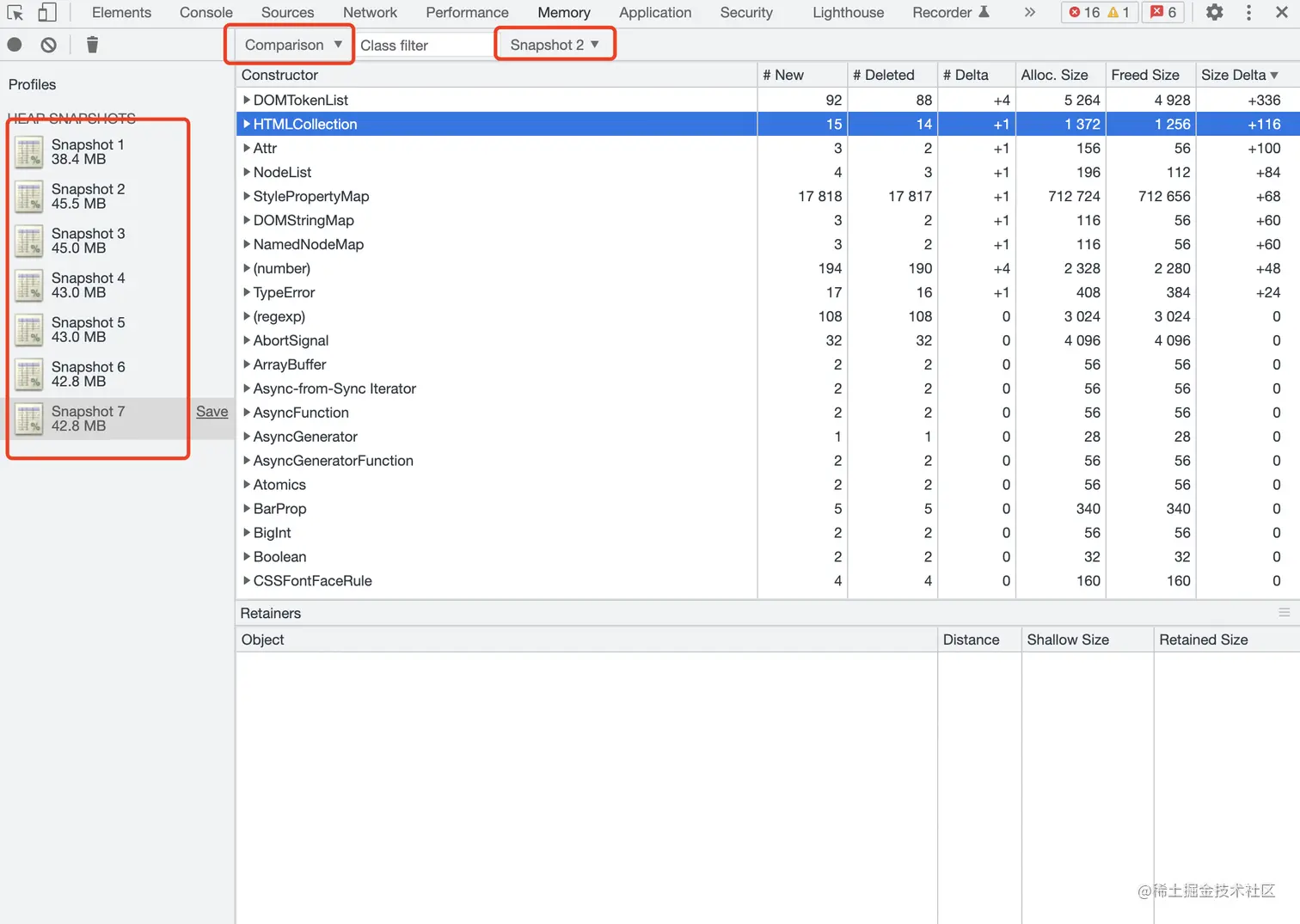Switch to the Performance tab

pyautogui.click(x=467, y=13)
